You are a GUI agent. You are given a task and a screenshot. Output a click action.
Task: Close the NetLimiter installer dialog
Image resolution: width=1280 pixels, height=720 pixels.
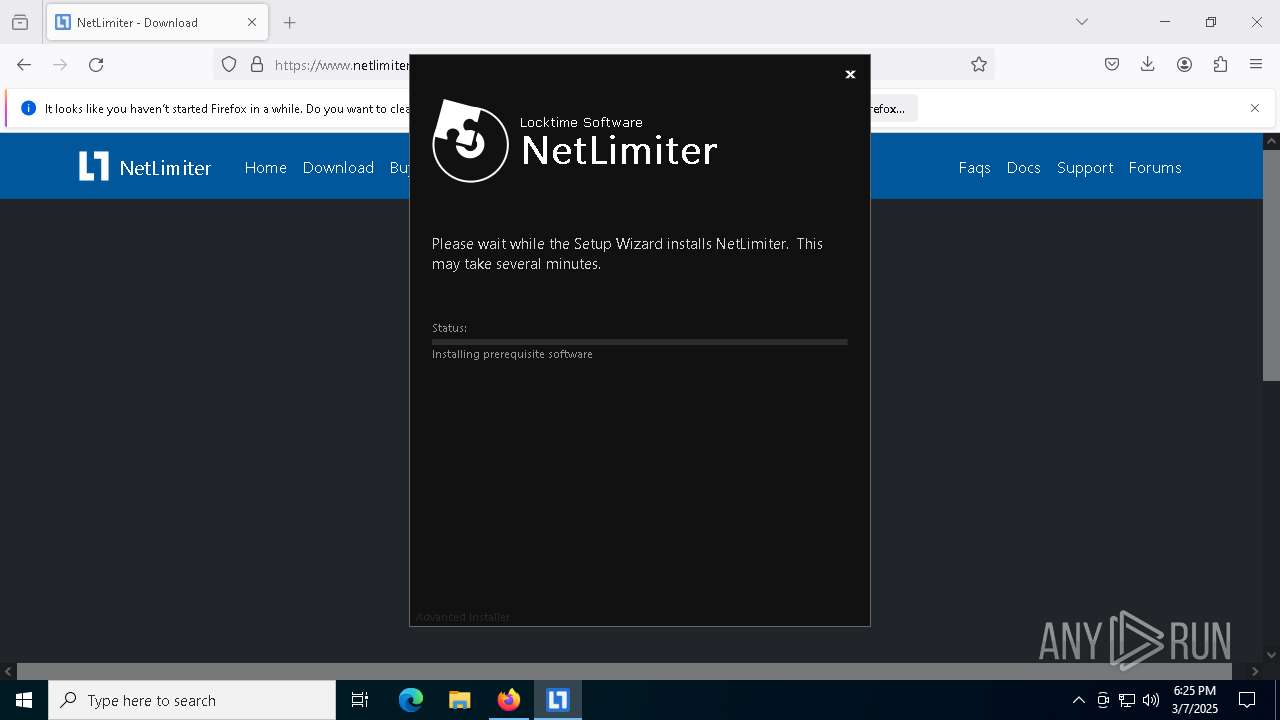(x=850, y=74)
